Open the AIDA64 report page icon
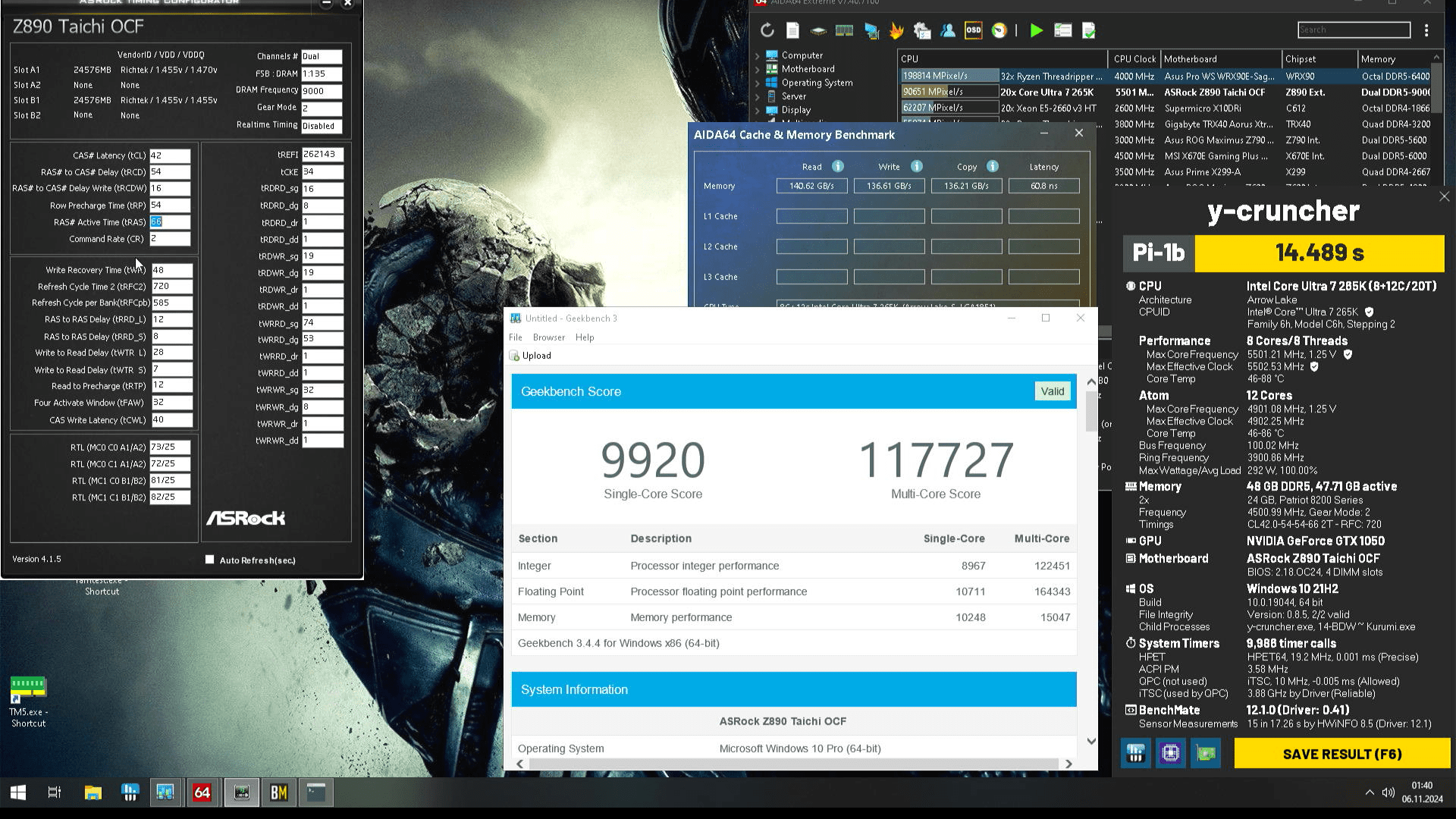This screenshot has width=1456, height=819. coord(792,30)
